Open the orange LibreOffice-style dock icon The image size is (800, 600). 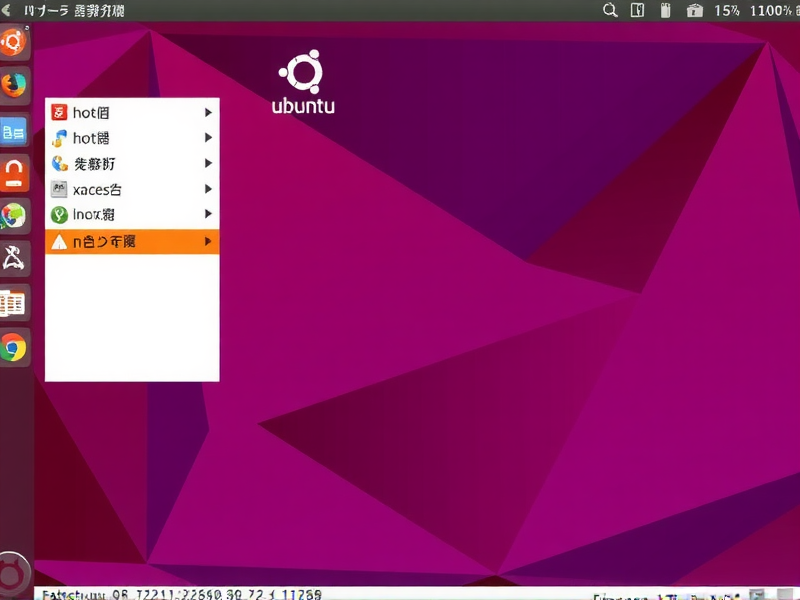pos(14,300)
